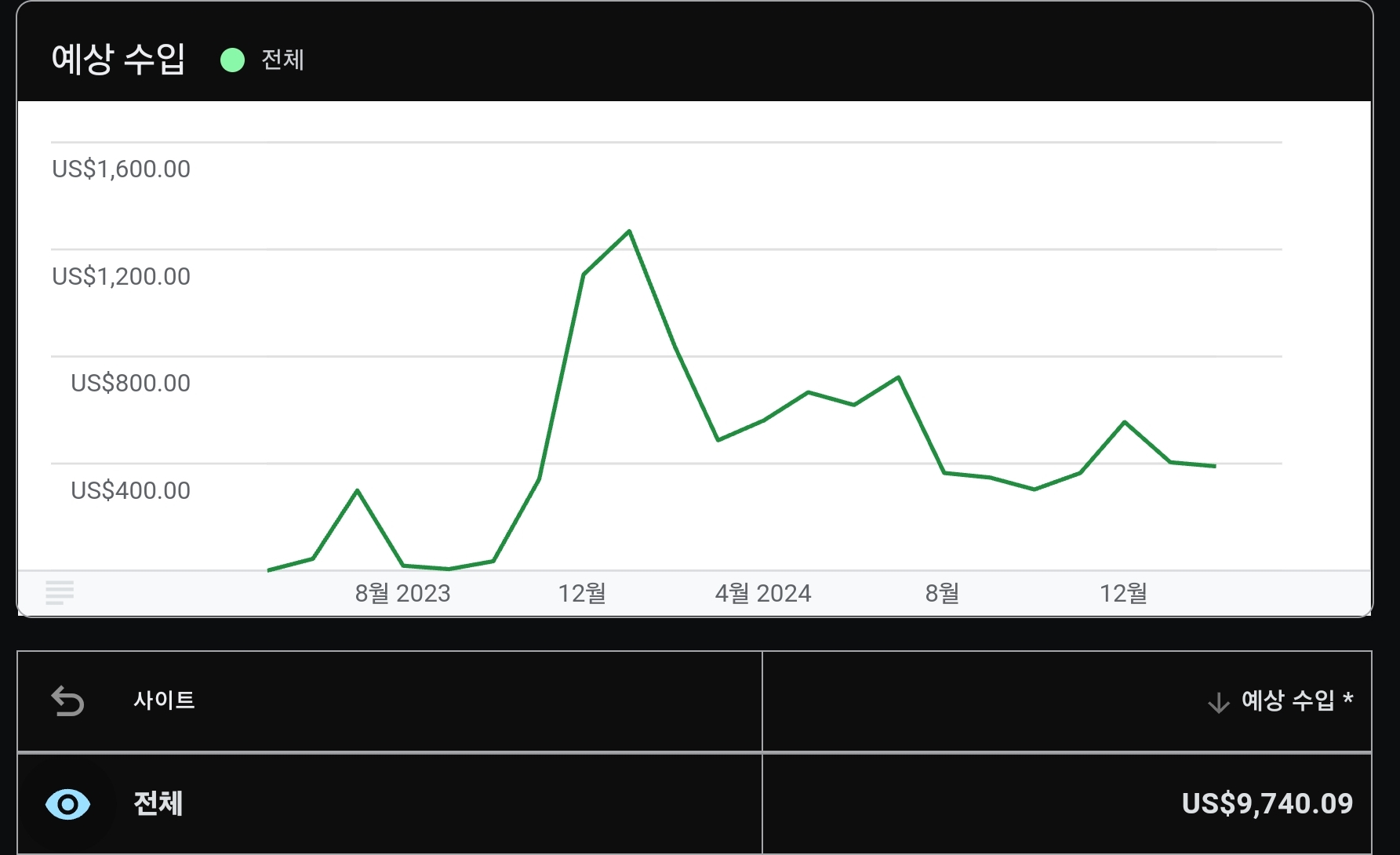
Task: Click the US$1,200.00 axis label
Action: click(121, 276)
